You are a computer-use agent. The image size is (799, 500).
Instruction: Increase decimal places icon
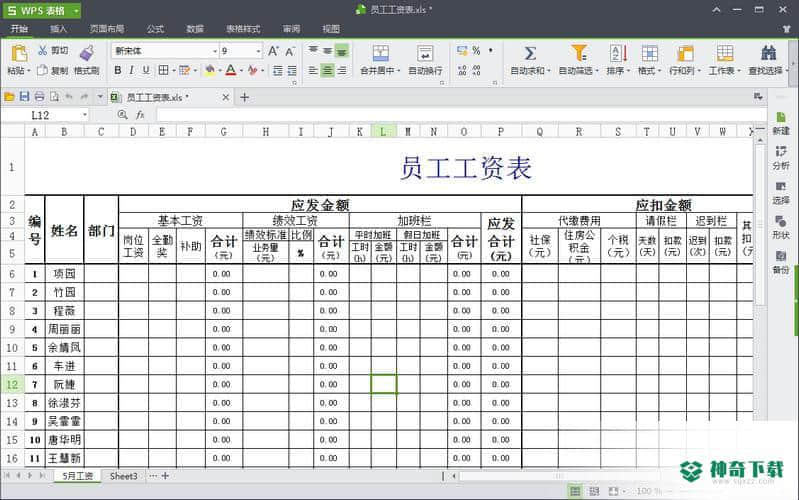(x=462, y=70)
